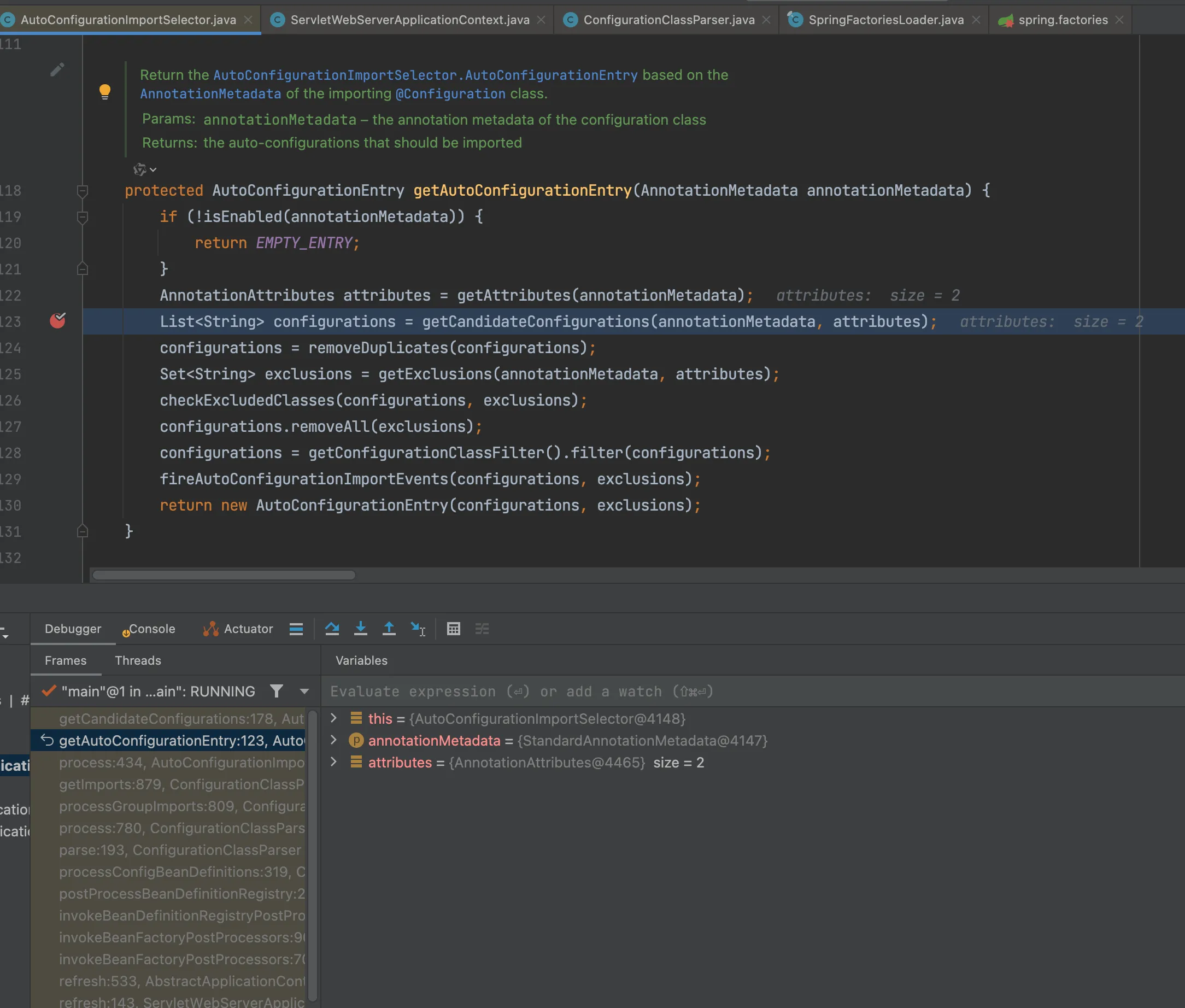Viewport: 1185px width, 1008px height.
Task: Select processConfigBeanDefinitions:319 frame
Action: (169, 872)
